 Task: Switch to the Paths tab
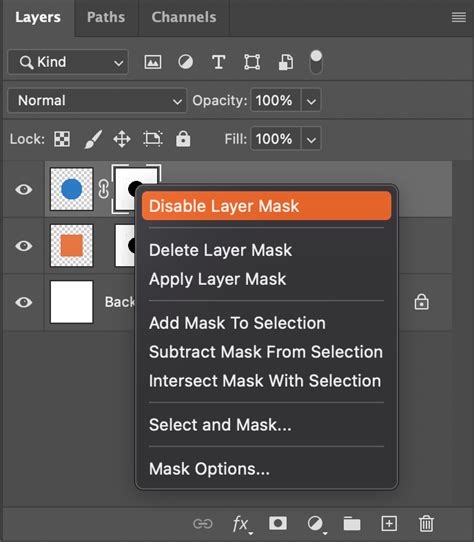click(106, 17)
